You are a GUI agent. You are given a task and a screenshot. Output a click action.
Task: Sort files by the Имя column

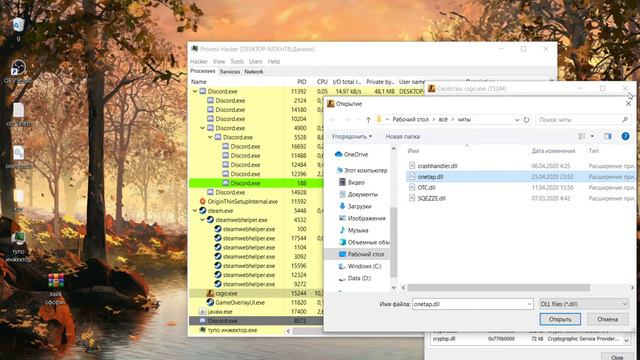(x=413, y=151)
